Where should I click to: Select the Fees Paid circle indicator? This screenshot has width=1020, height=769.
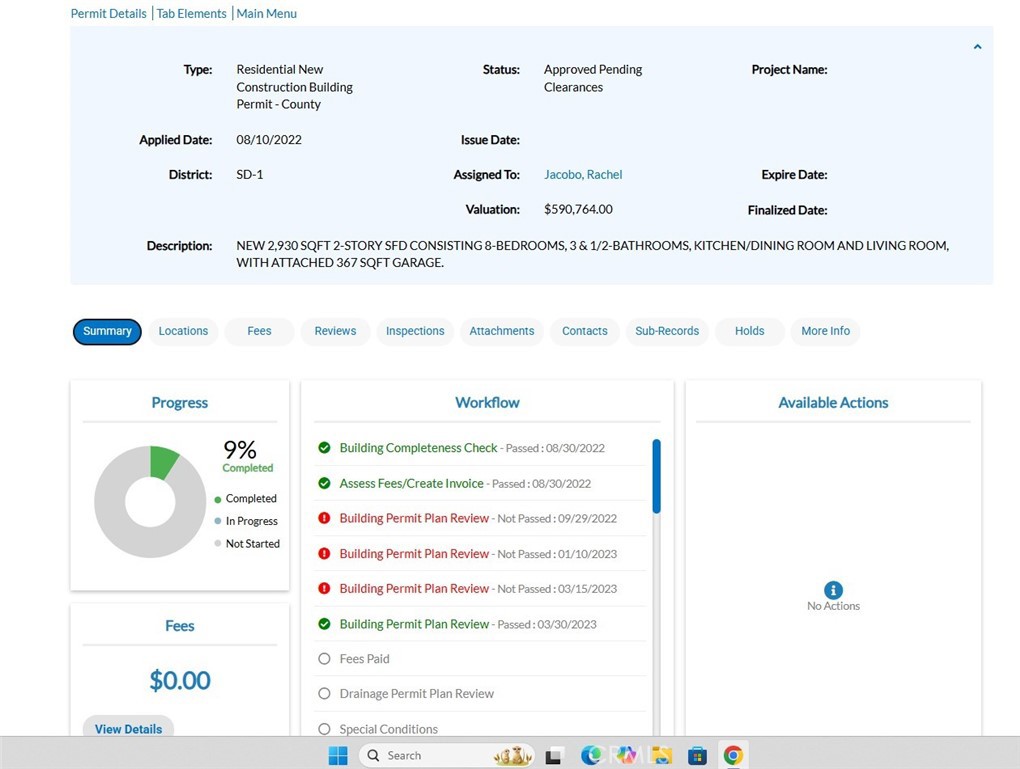[324, 659]
